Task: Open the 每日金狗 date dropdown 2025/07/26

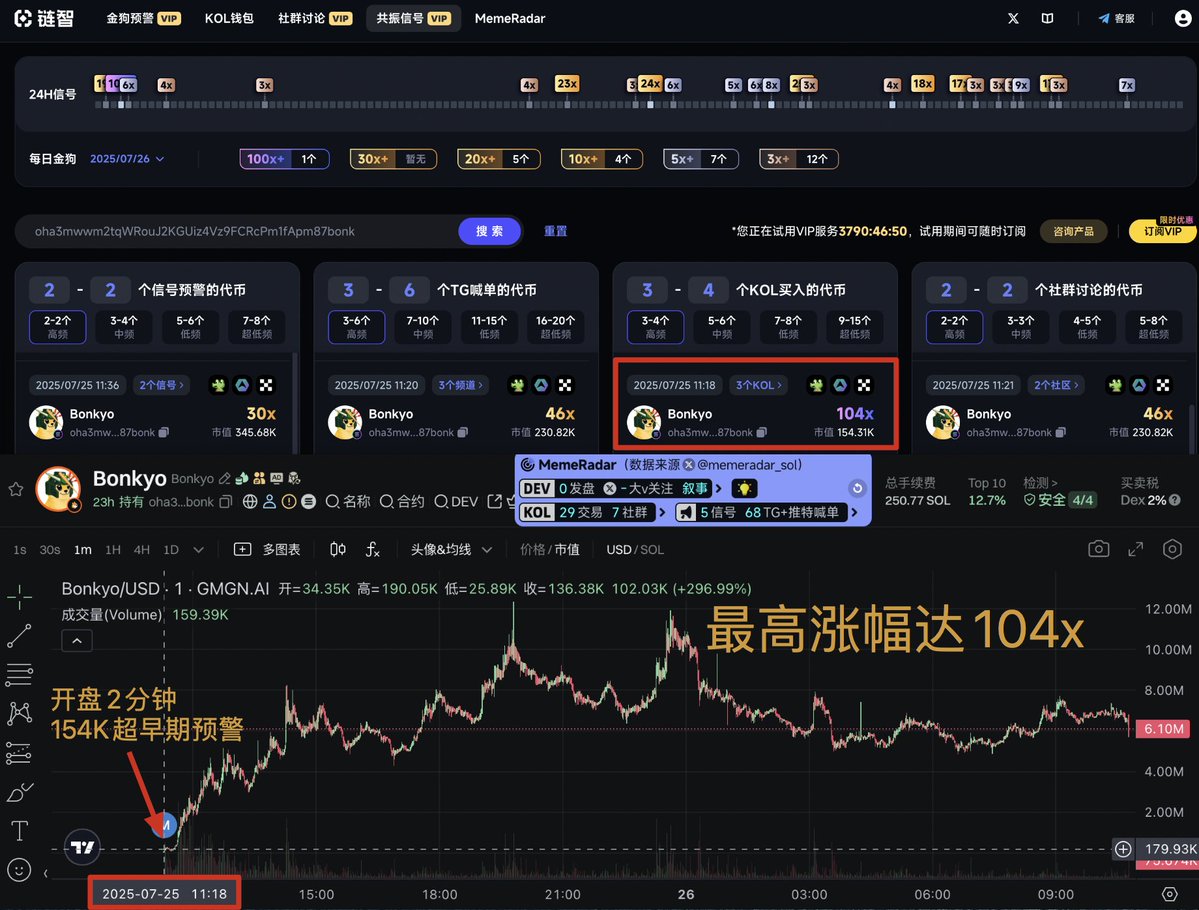Action: tap(127, 159)
